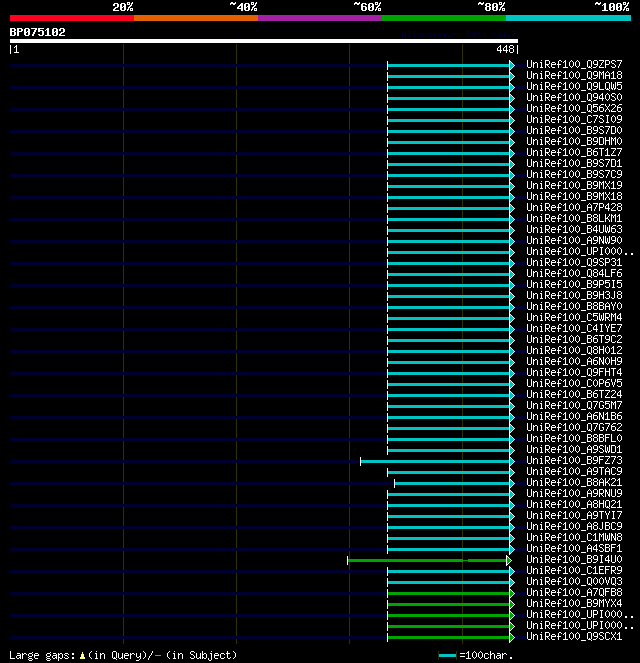This screenshot has height=663, width=640.
Task: Select hit label UniRef100_C1MWN8
Action: [574, 537]
